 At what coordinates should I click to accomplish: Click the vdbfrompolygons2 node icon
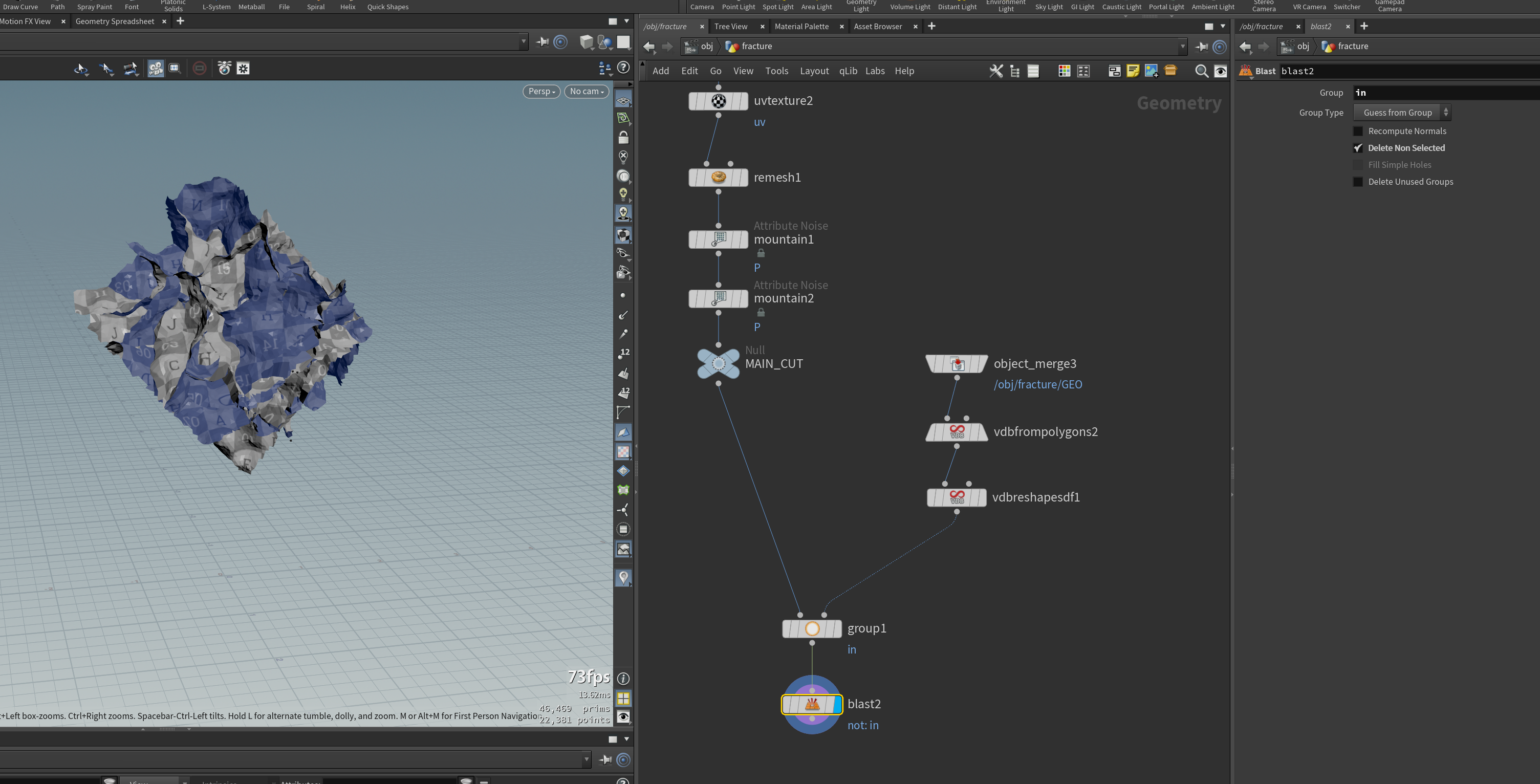[957, 432]
